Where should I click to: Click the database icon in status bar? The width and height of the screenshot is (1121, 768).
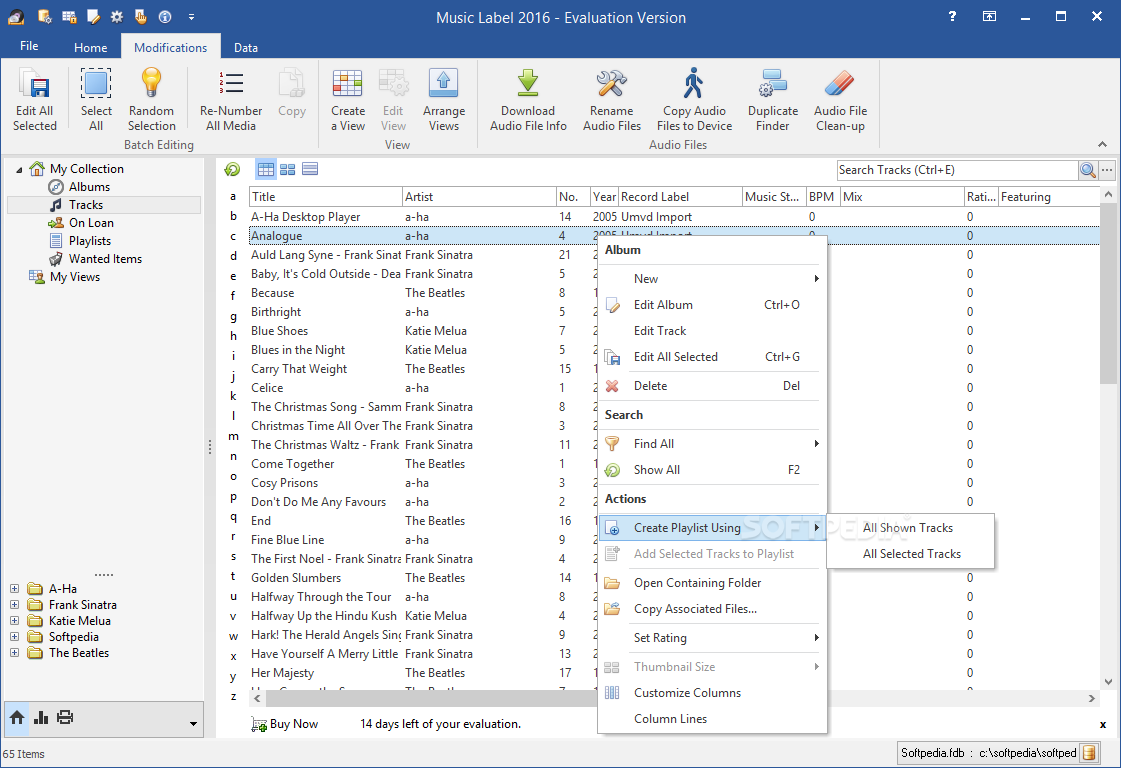(1089, 753)
